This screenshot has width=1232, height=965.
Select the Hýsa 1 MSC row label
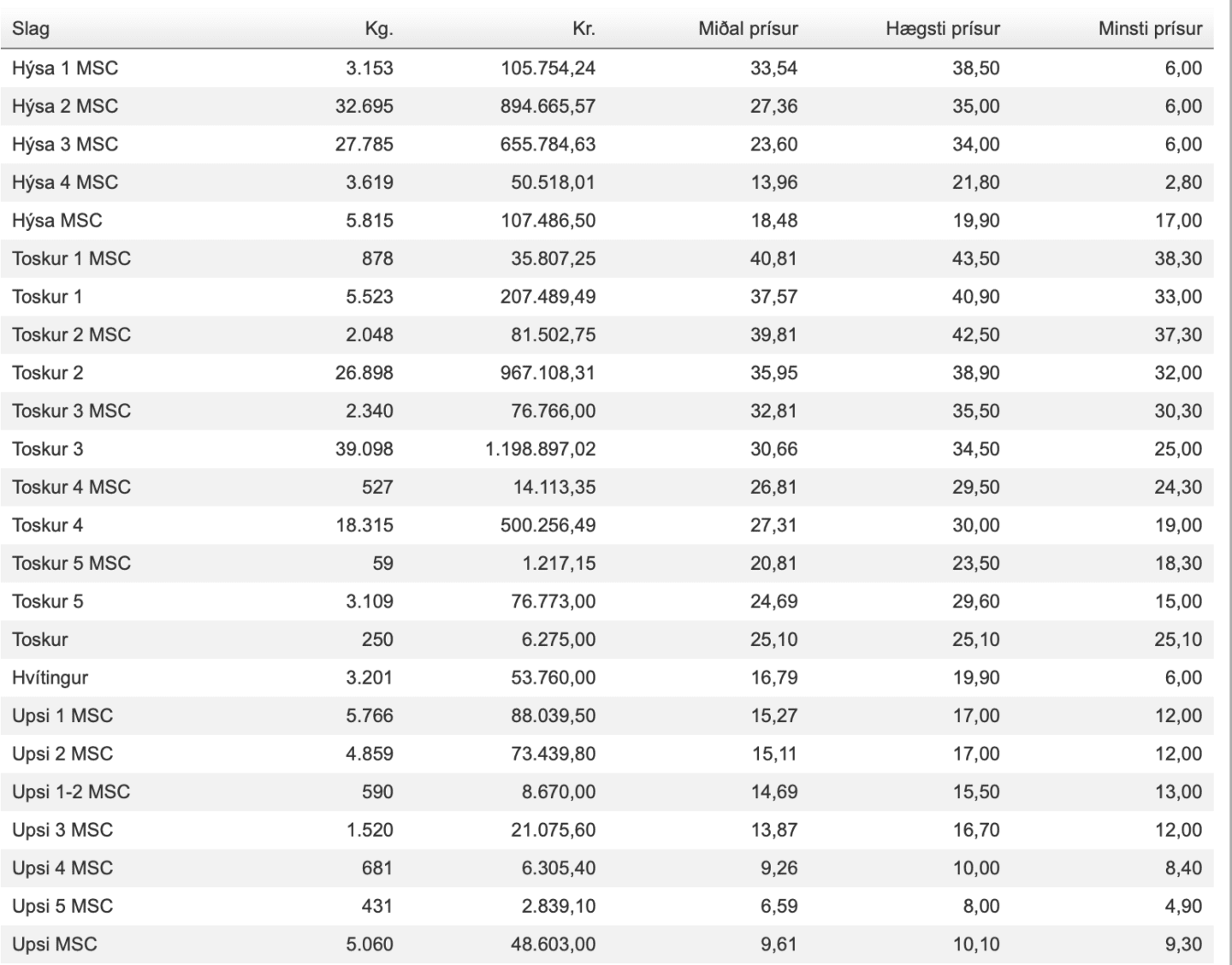pyautogui.click(x=65, y=68)
